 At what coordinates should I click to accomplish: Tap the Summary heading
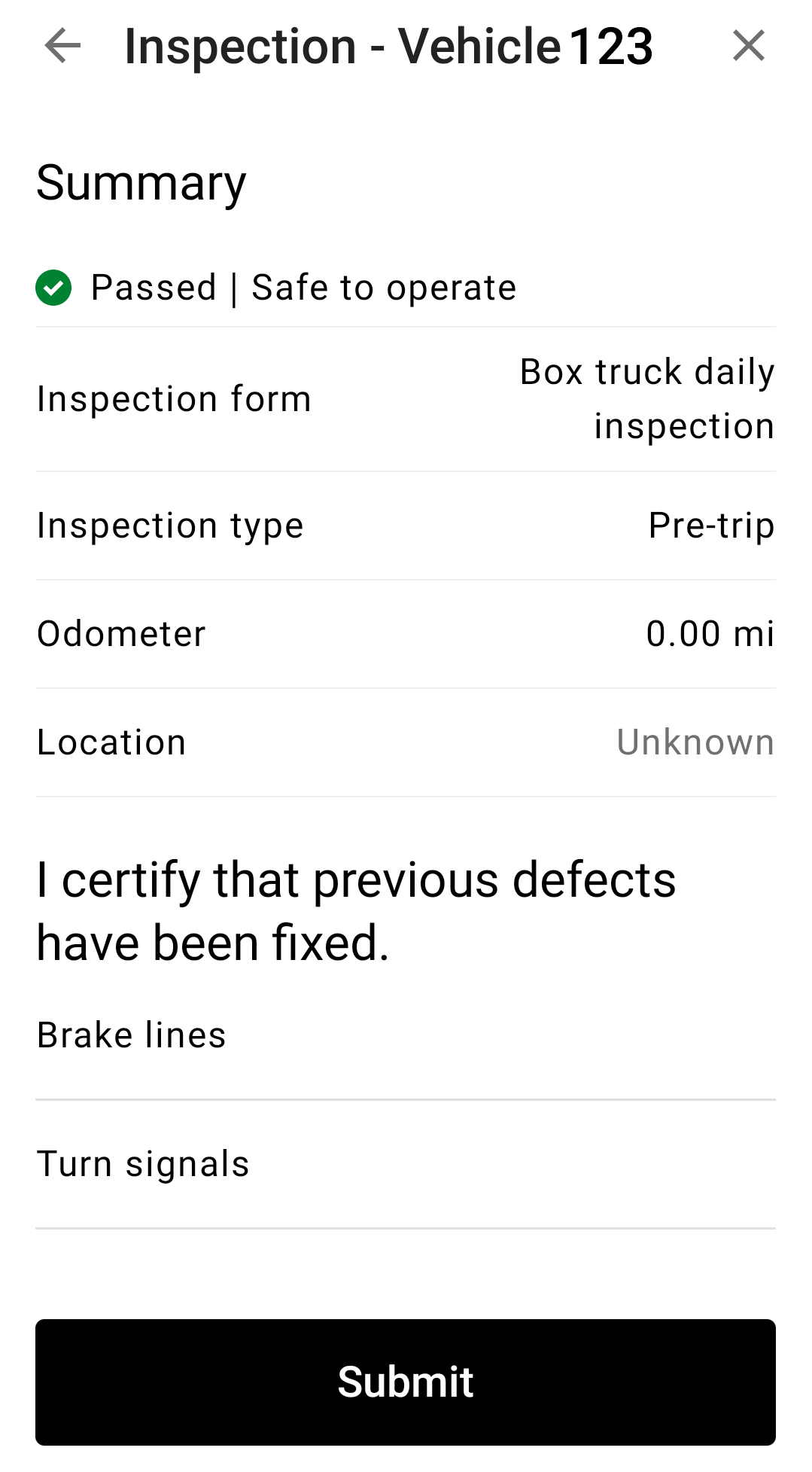[141, 183]
